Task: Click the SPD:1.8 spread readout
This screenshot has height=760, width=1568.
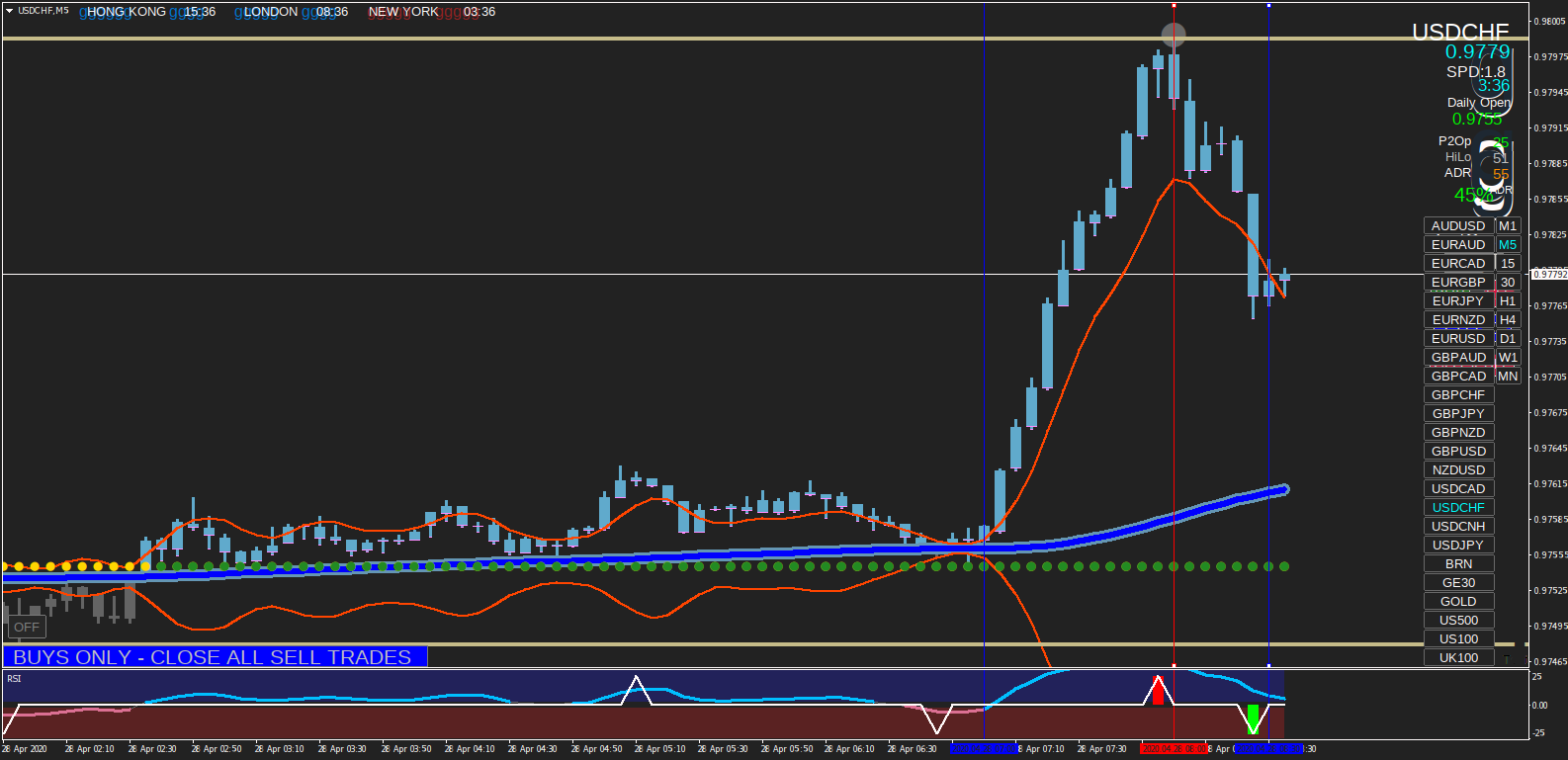Action: 1476,72
